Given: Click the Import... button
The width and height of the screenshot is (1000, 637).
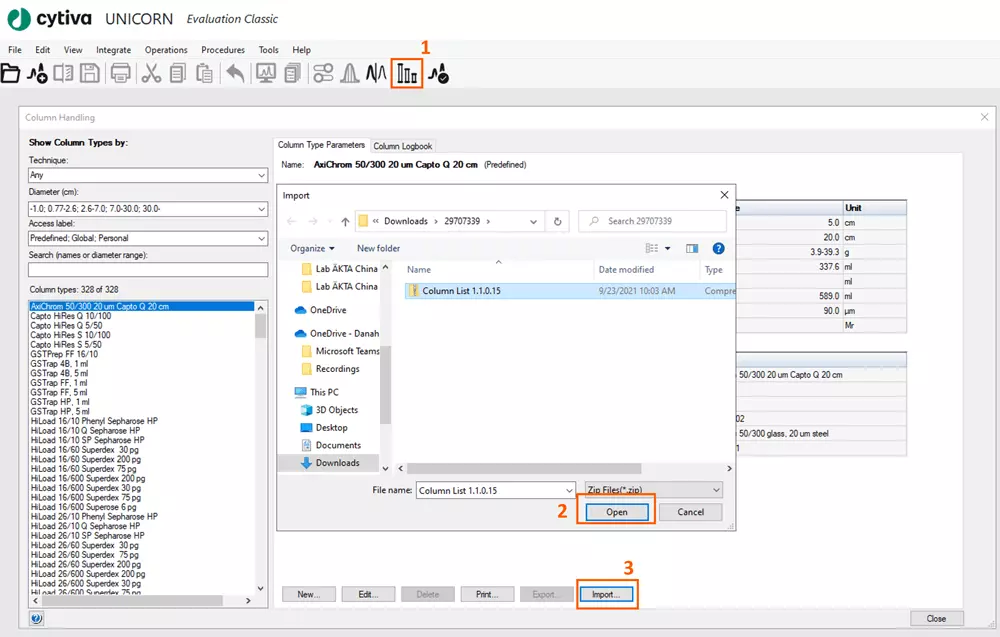Looking at the screenshot, I should (606, 594).
